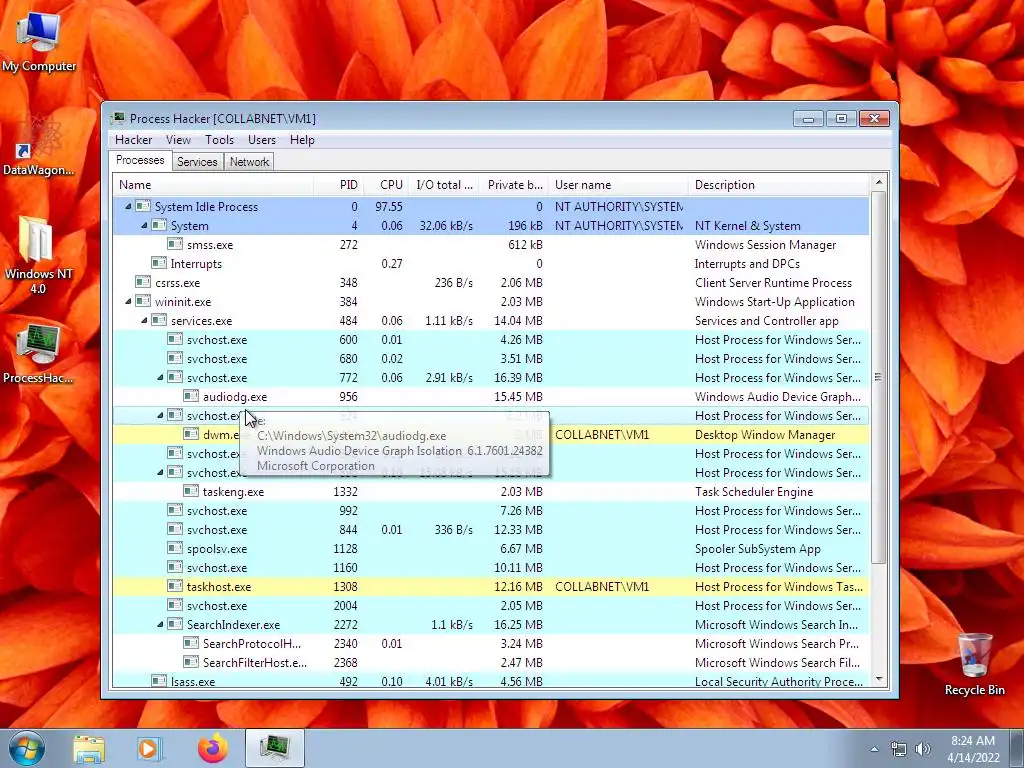Switch to the Services tab

point(197,162)
